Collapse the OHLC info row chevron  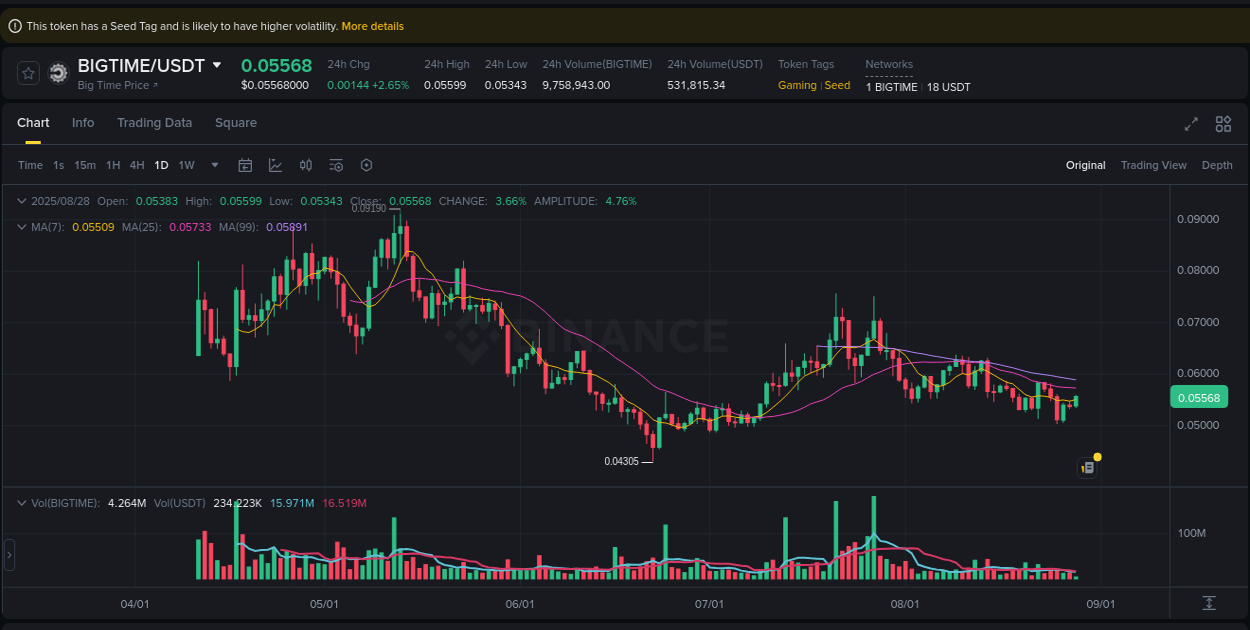click(21, 200)
